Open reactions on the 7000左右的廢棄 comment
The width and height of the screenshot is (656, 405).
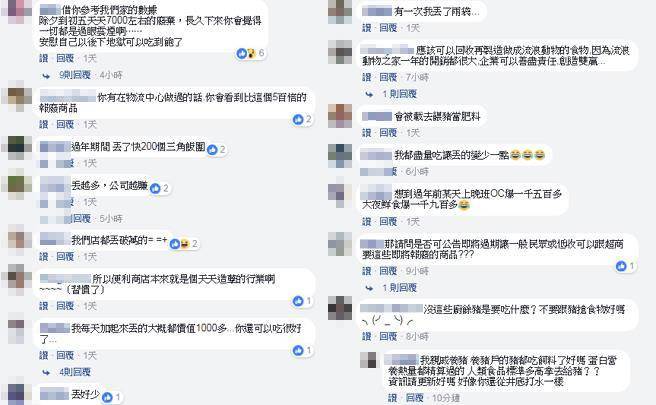[x=250, y=53]
